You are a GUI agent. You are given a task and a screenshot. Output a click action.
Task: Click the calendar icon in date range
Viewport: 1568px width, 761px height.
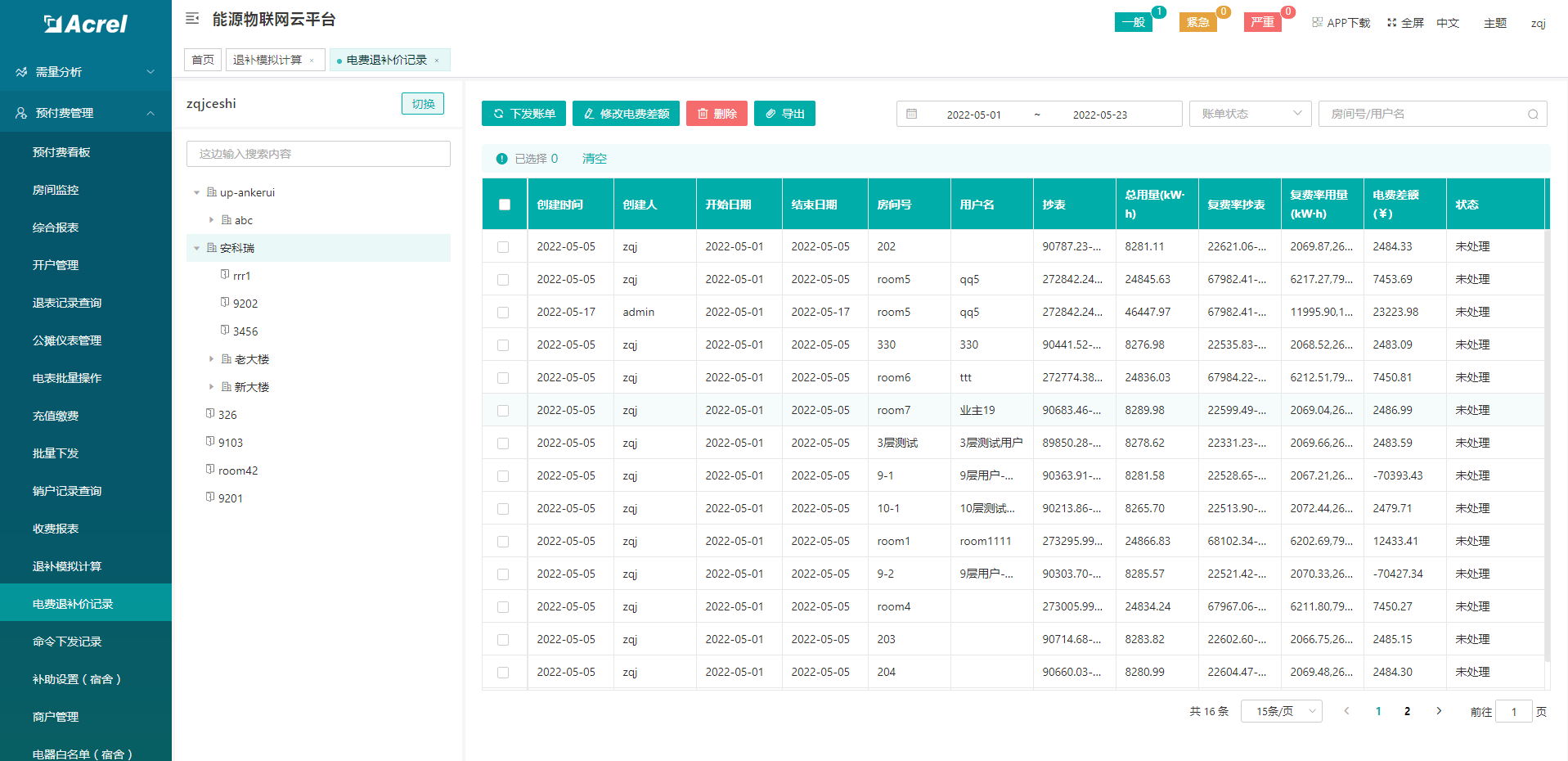point(912,114)
